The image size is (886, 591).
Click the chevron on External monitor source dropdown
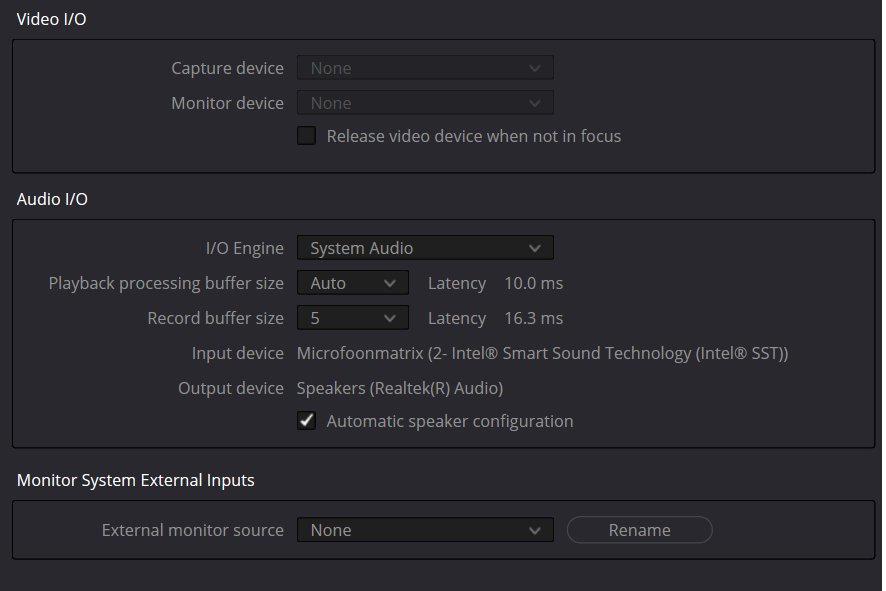point(535,531)
